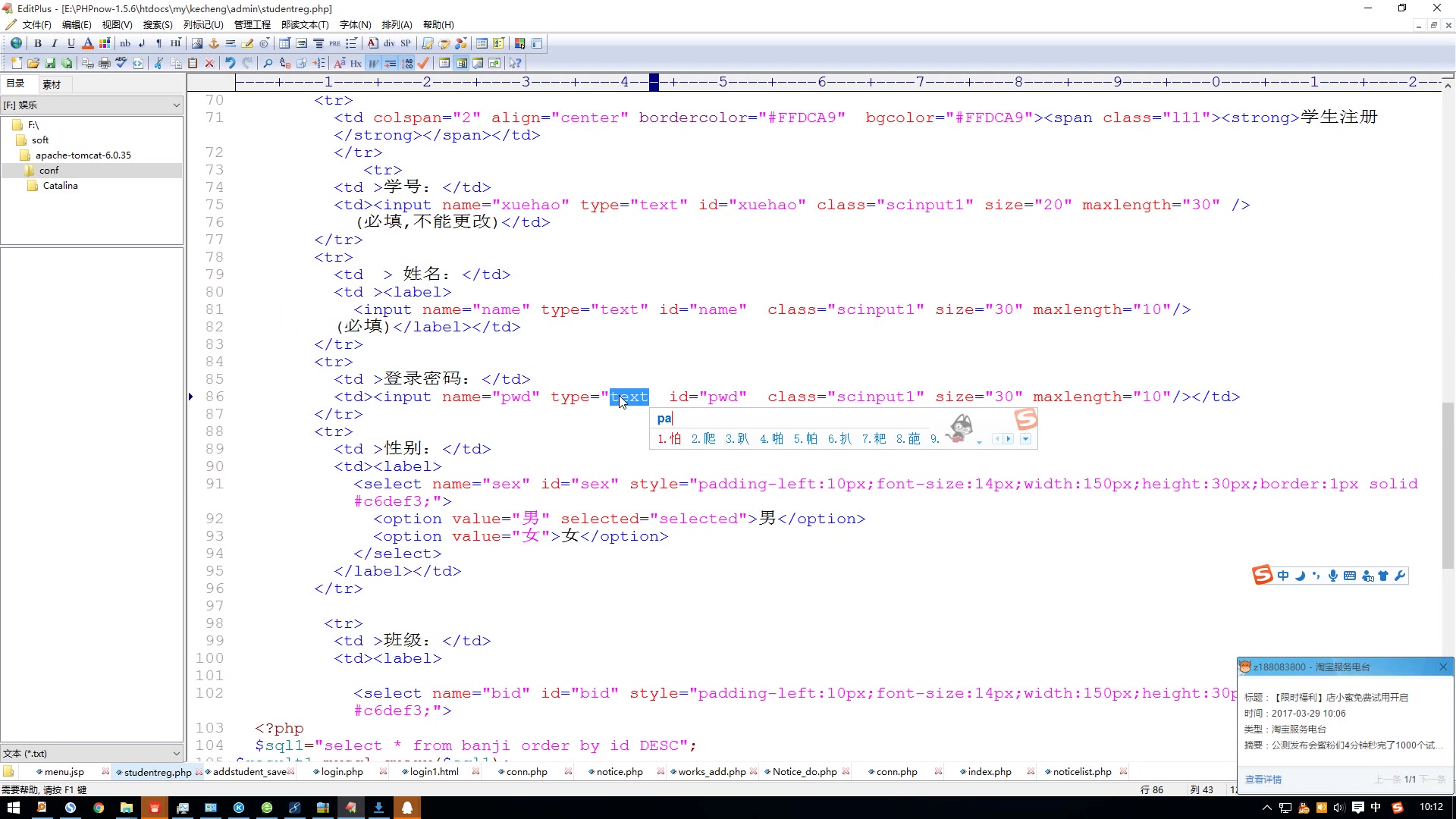1456x819 pixels.
Task: Close the menu.jsp tab
Action: [x=104, y=771]
